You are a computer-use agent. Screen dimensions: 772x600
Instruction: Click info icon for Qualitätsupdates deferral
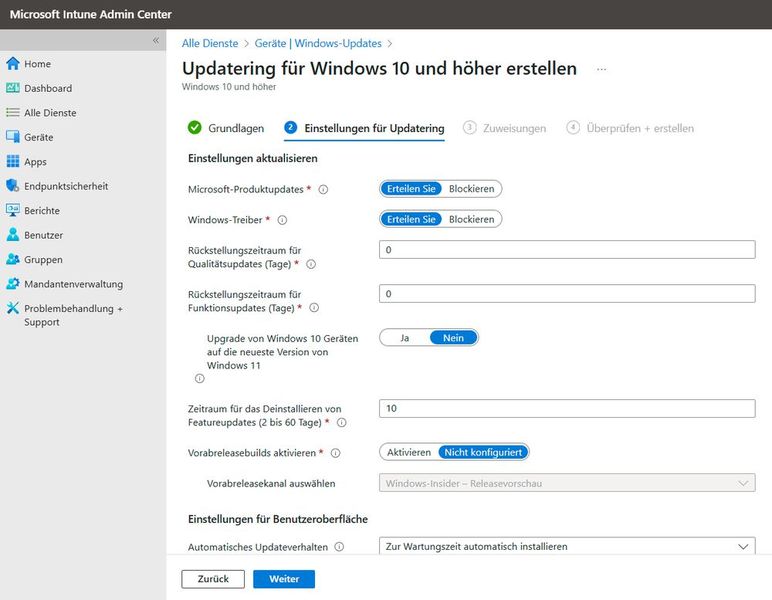pos(311,264)
